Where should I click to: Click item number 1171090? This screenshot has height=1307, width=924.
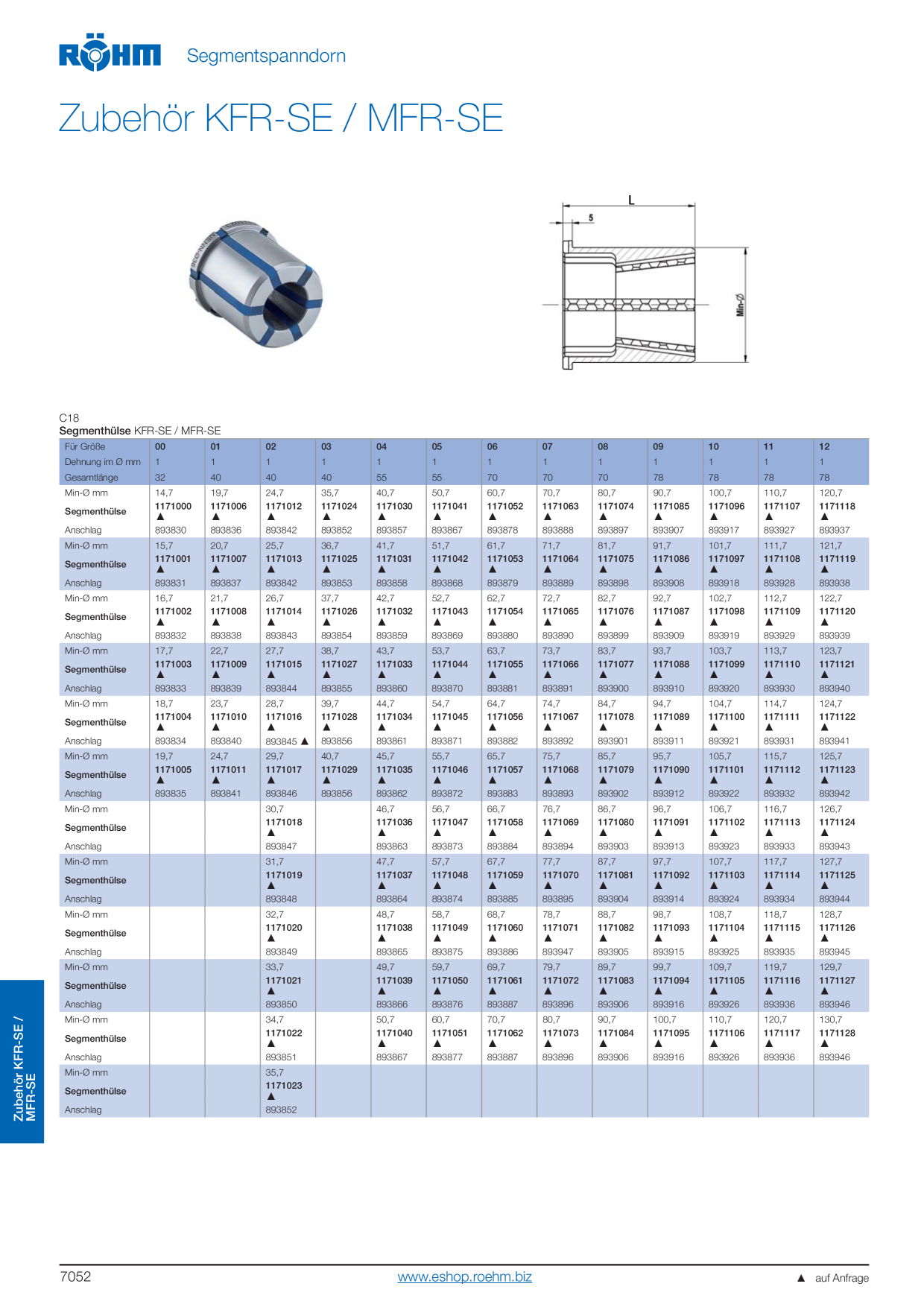671,770
